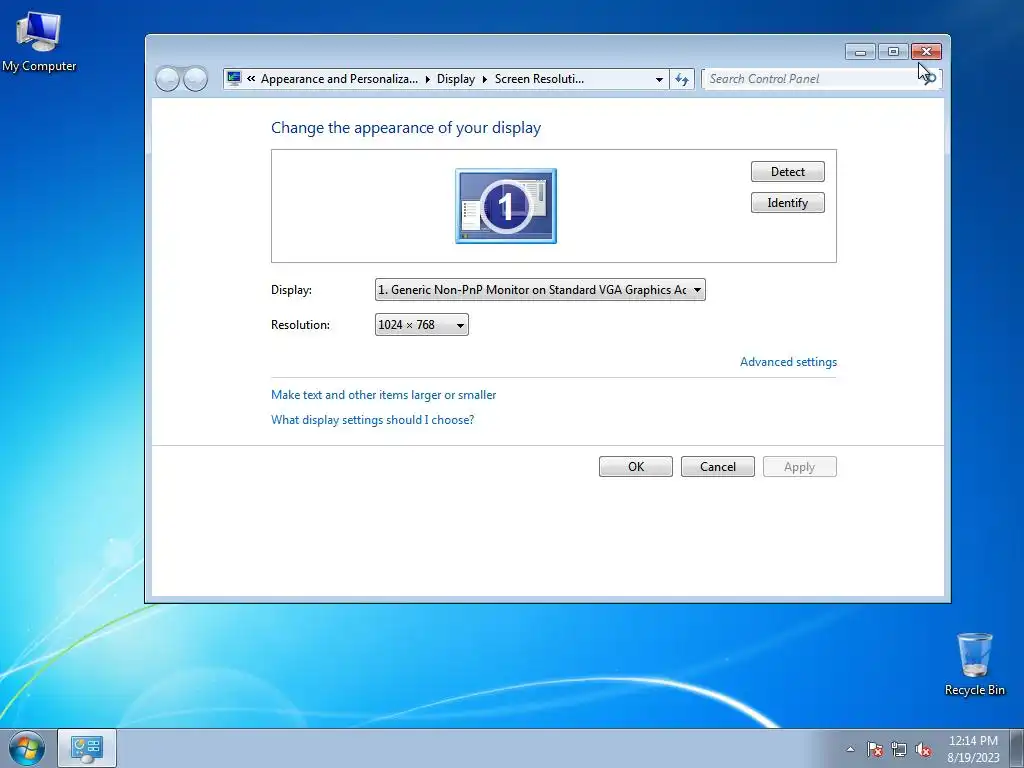Click the muted volume tray icon
The image size is (1024, 768).
pyautogui.click(x=923, y=749)
